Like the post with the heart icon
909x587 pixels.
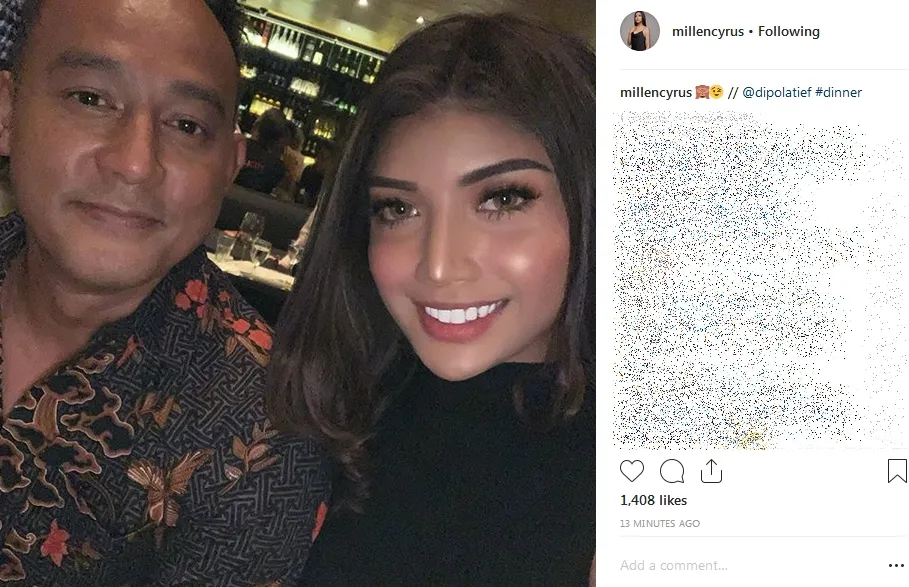click(x=632, y=471)
